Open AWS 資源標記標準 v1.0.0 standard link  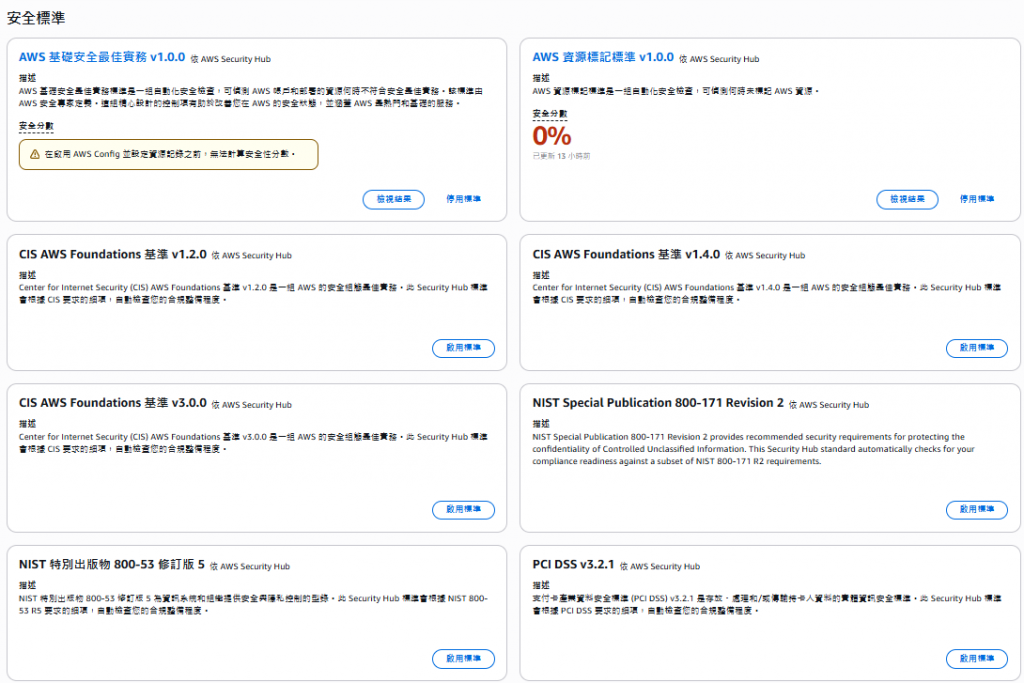click(603, 57)
